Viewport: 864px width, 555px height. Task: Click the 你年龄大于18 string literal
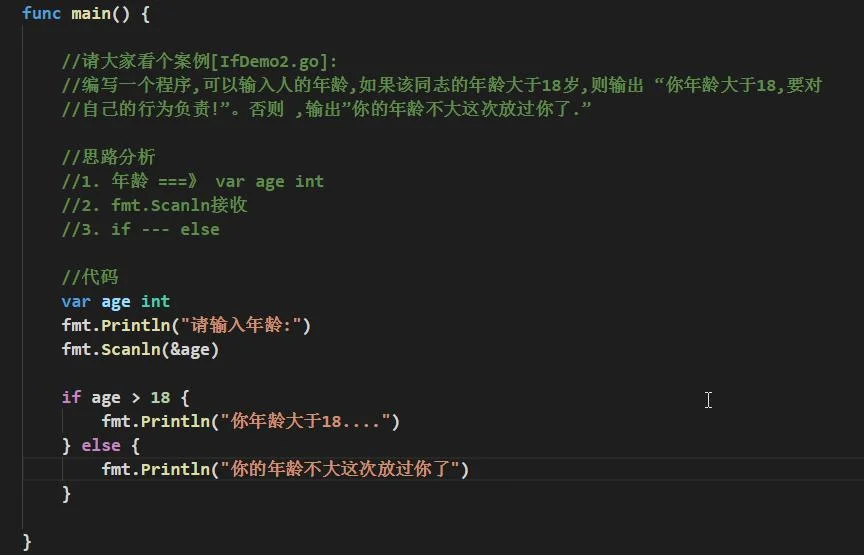[x=305, y=421]
